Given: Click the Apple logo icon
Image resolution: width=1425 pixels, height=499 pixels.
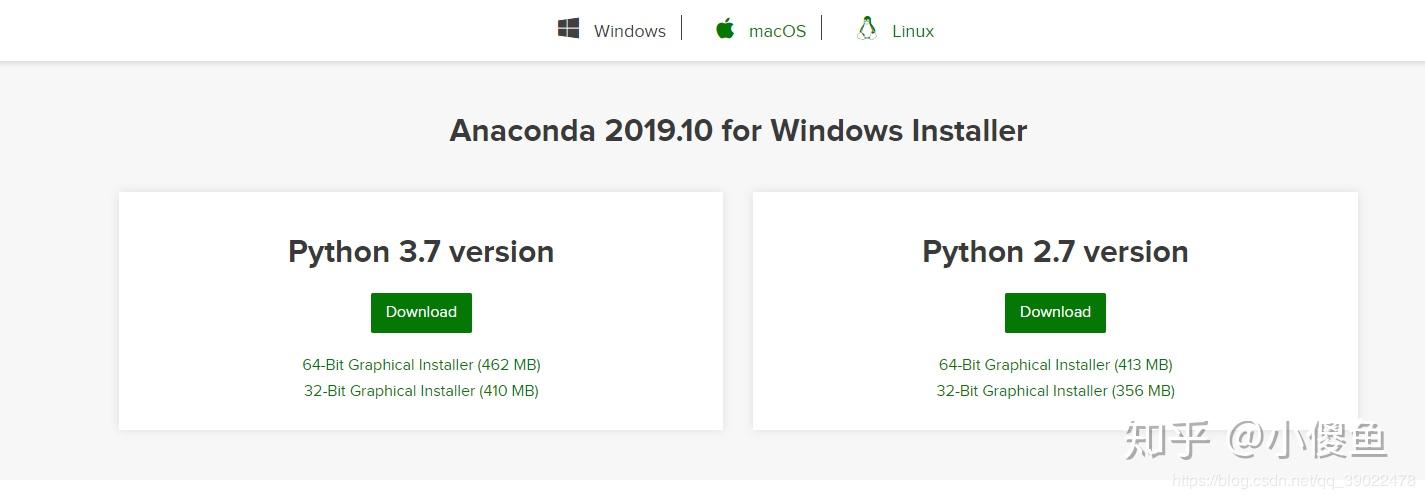Looking at the screenshot, I should (725, 29).
